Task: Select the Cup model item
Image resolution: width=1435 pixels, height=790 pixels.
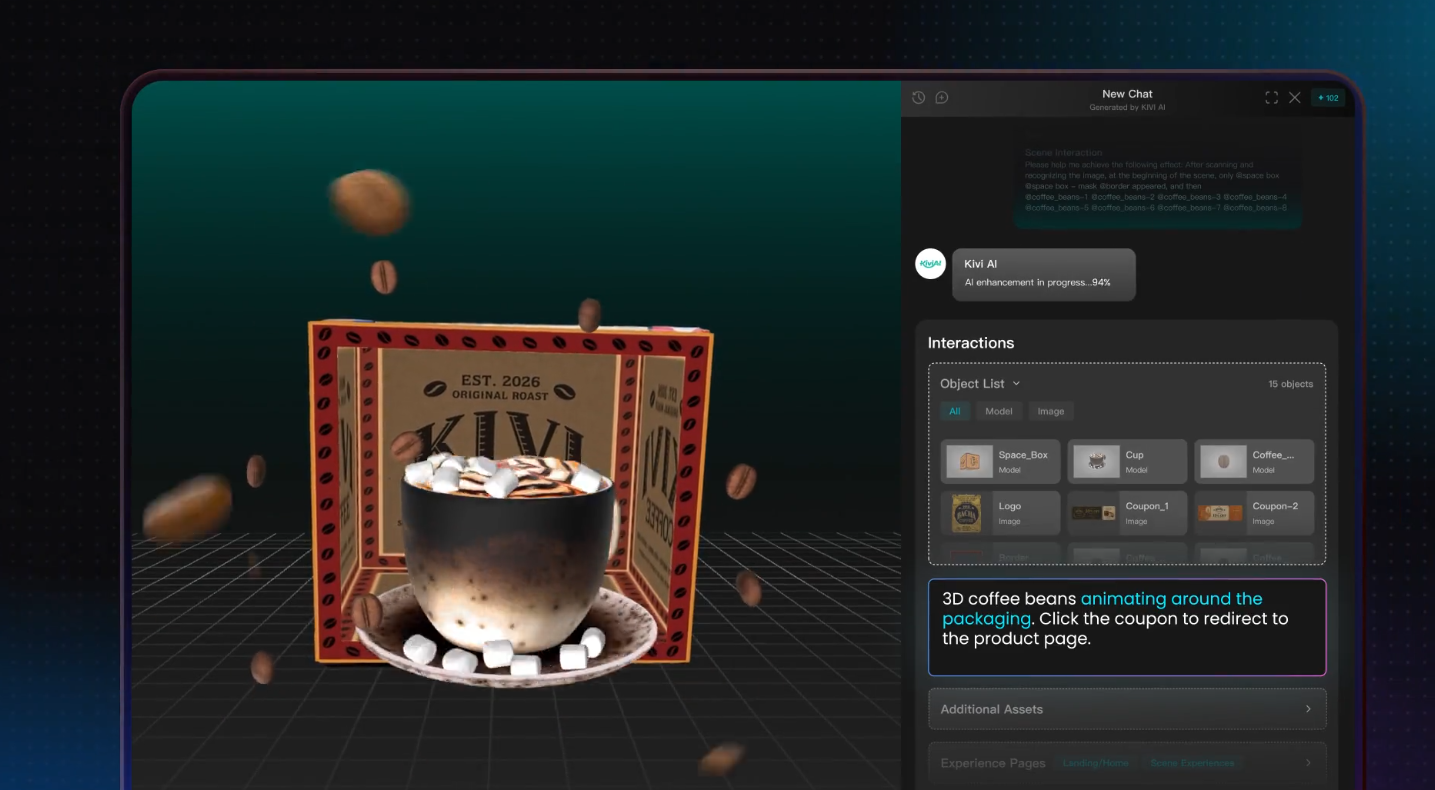Action: (1127, 461)
